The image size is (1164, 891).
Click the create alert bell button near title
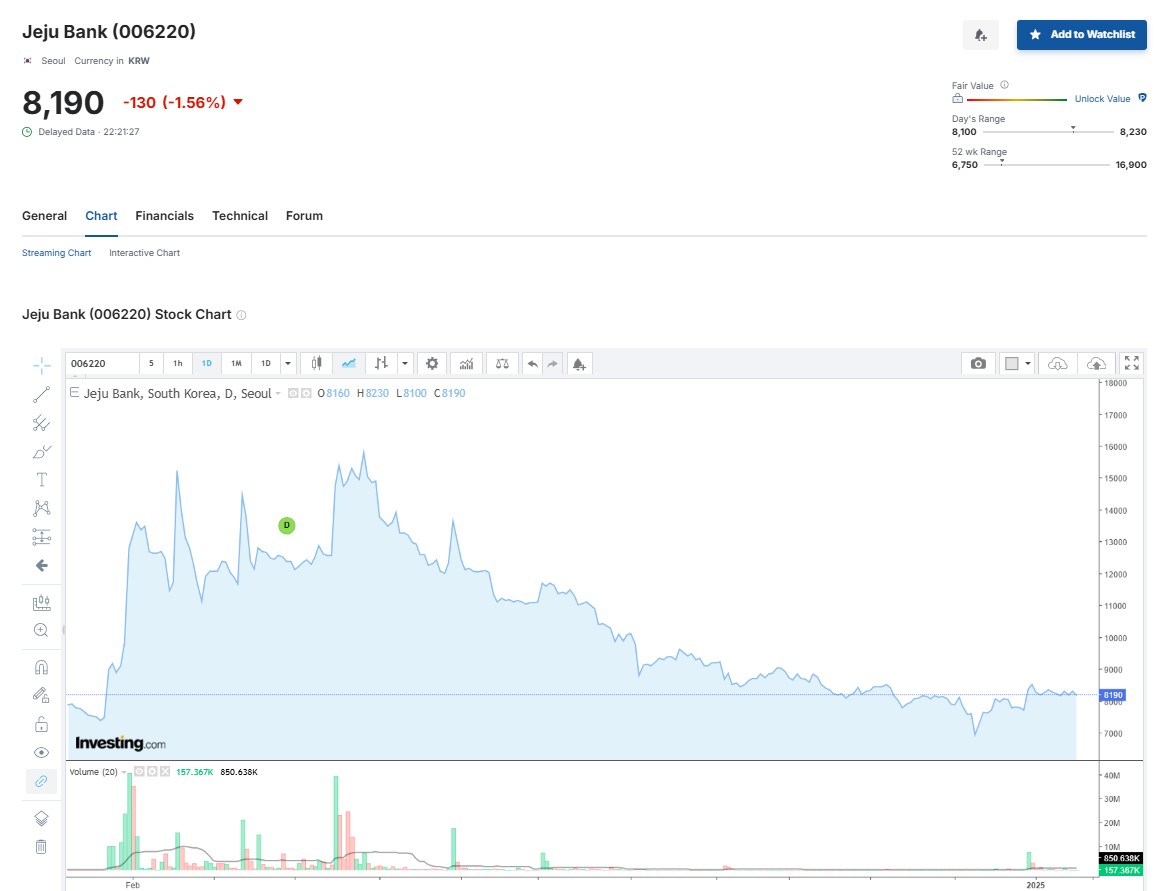(981, 35)
